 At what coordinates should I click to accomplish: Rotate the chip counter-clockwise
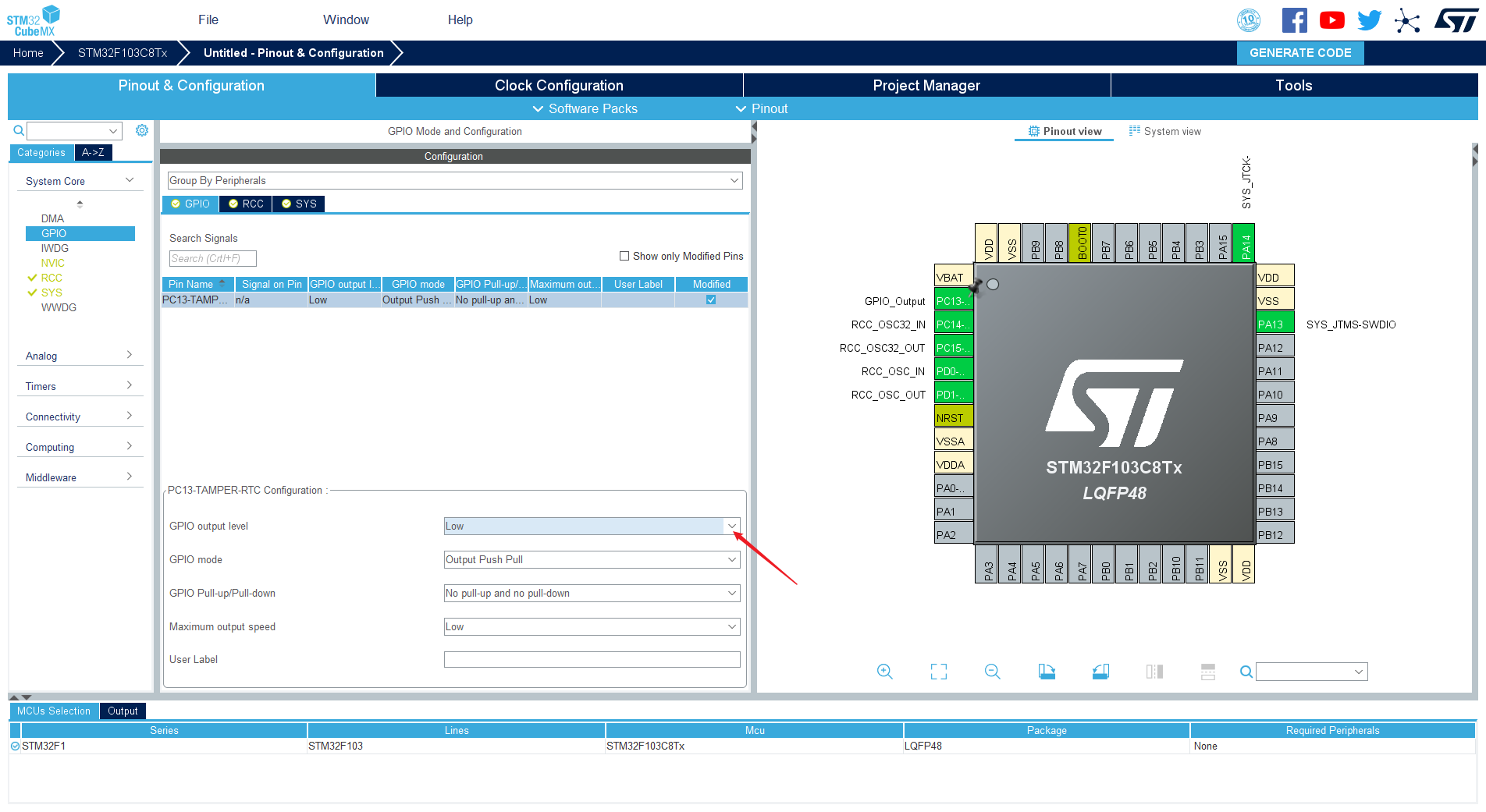(1100, 672)
